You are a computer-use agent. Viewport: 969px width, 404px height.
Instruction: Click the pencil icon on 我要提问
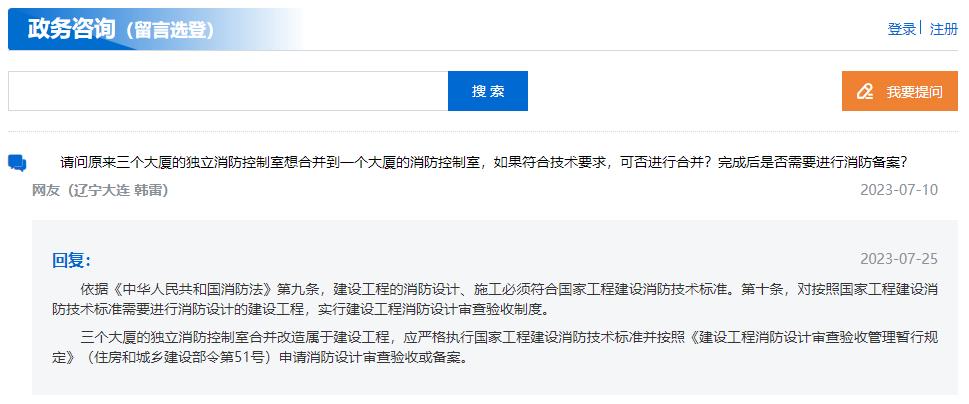coord(866,91)
